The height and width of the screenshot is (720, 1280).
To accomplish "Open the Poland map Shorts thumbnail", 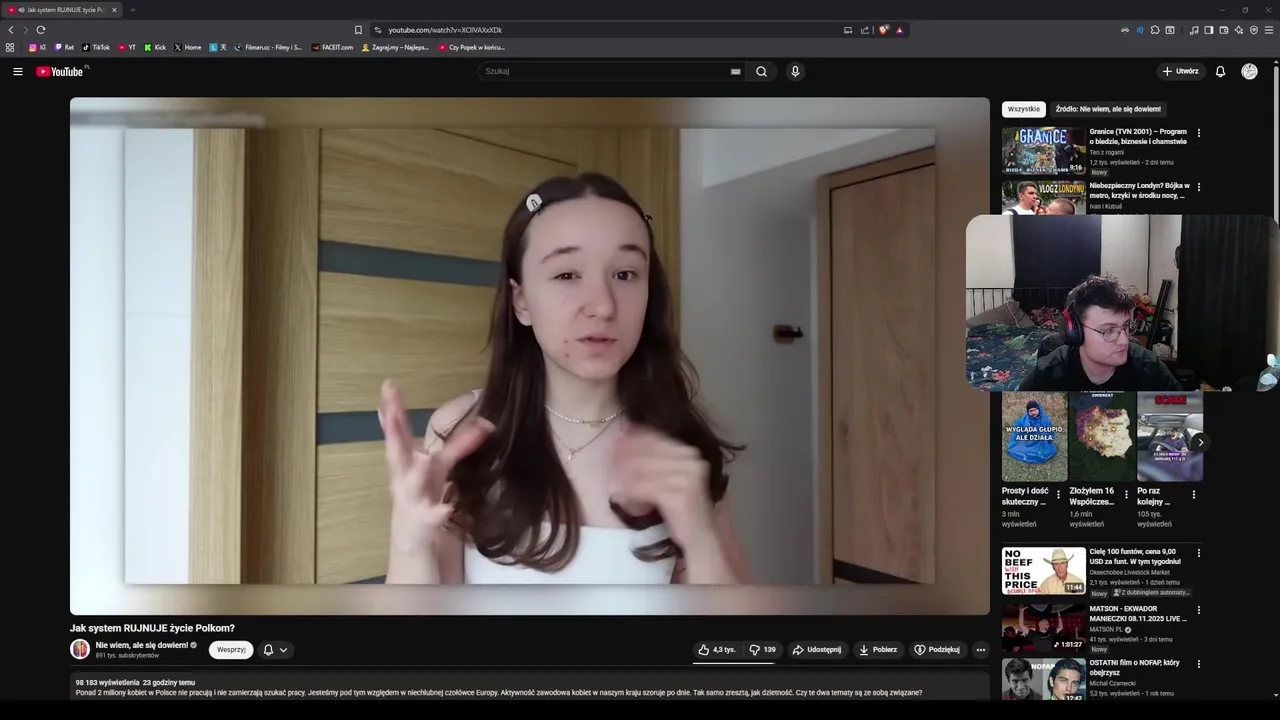I will 1102,436.
